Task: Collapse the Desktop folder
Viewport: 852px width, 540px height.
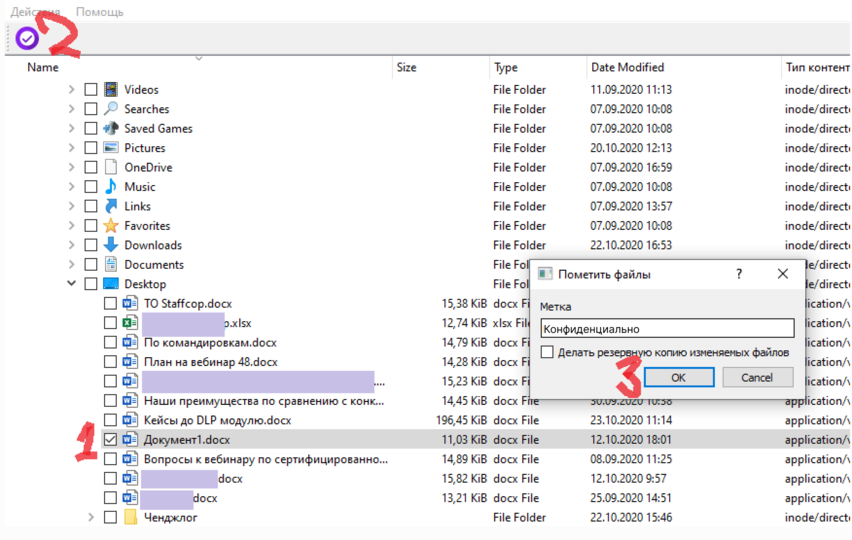Action: click(x=71, y=284)
